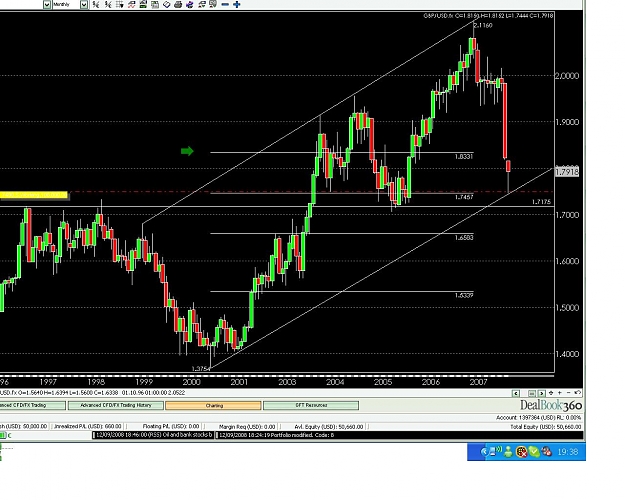
Task: Click the yellow highlighted label on chart
Action: (x=34, y=195)
